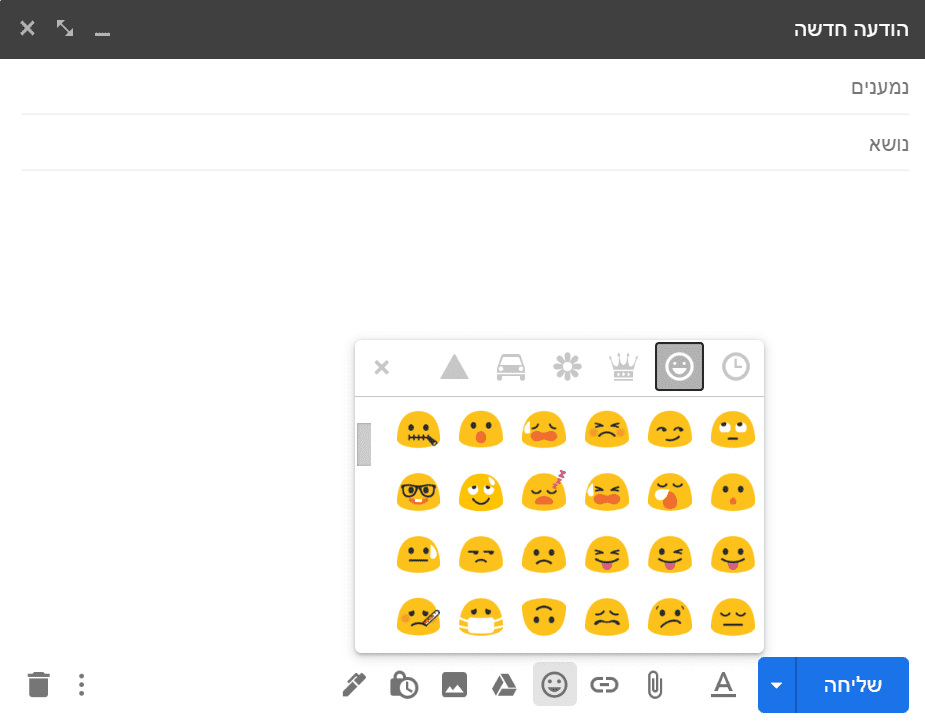Insert the unamused face emoji
The image size is (925, 726).
coord(481,554)
